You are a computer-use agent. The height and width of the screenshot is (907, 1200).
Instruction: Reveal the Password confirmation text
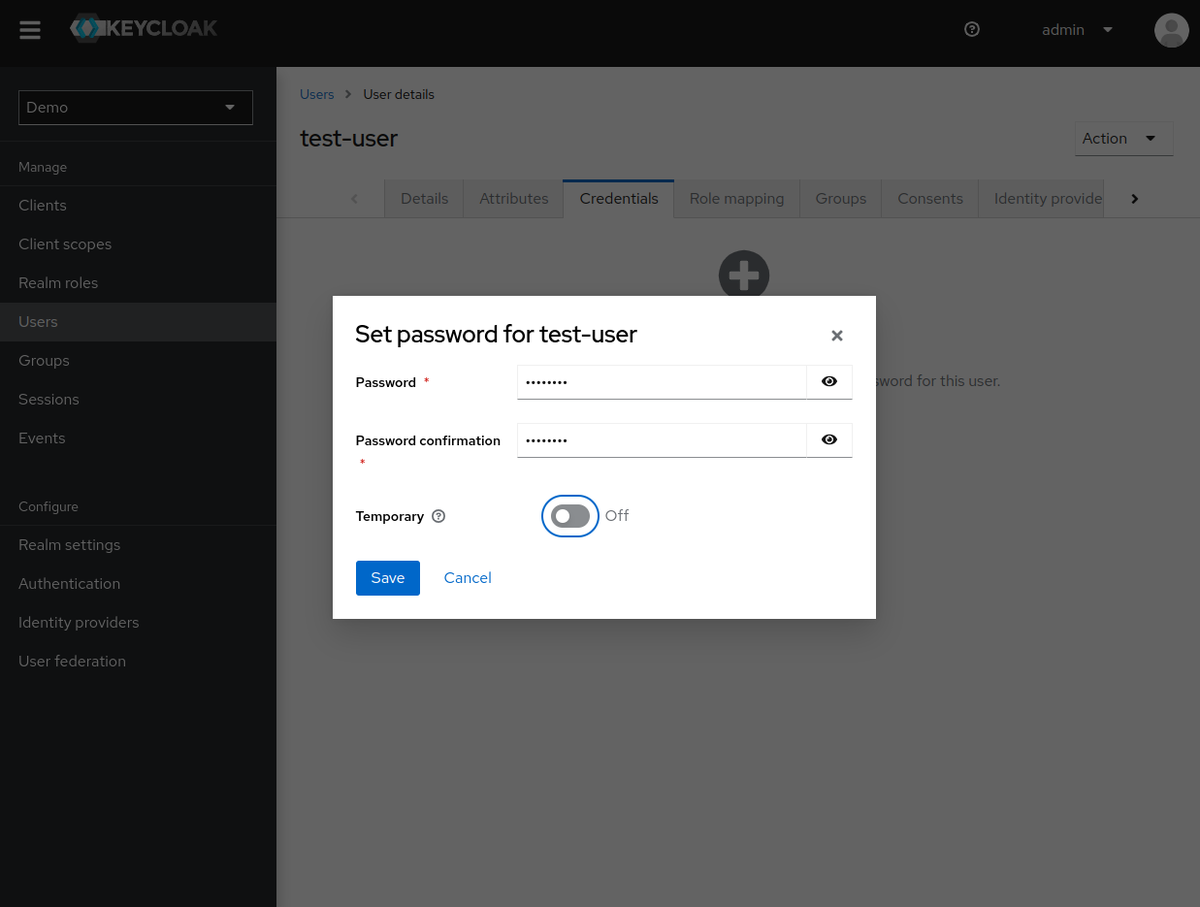828,440
